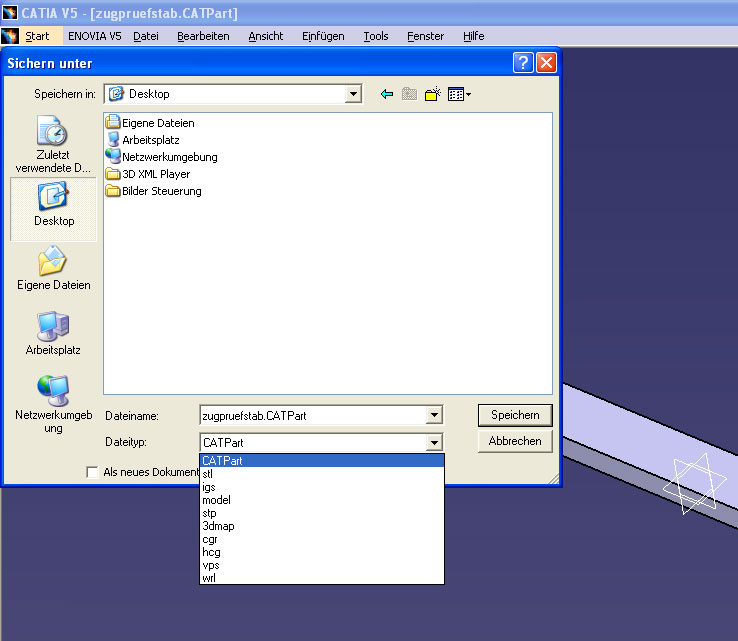Open Arbeitsplatz in the places bar
This screenshot has height=641, width=738.
point(53,333)
